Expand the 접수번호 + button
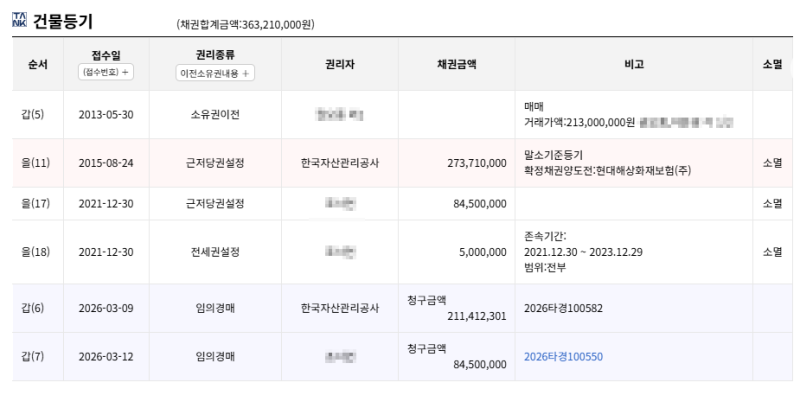Viewport: 800px width, 408px height. (106, 72)
